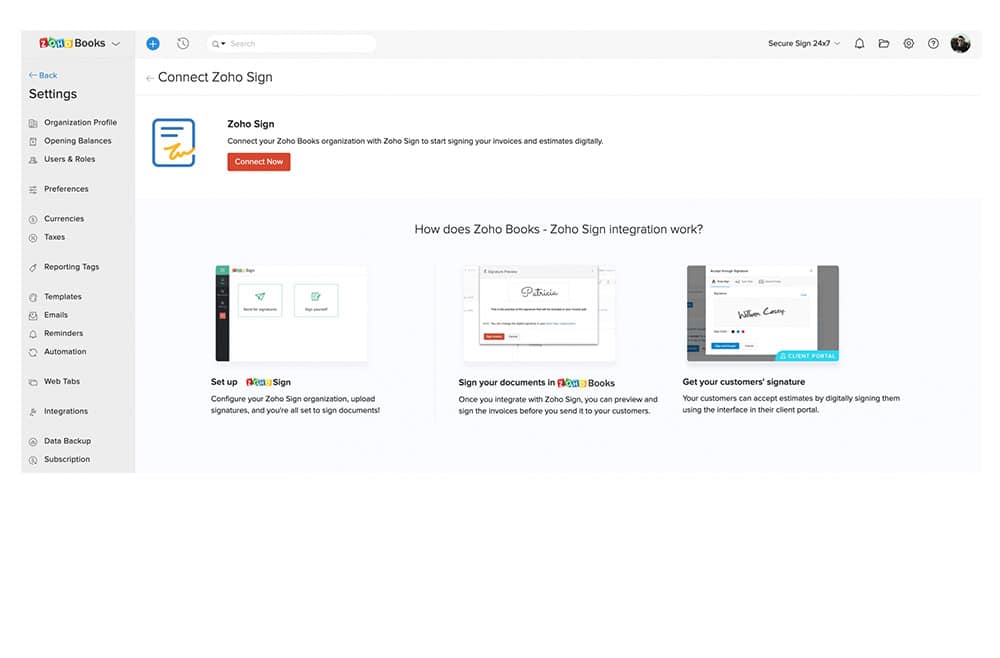Click the 'Connect Zoho Sign' page title

215,77
